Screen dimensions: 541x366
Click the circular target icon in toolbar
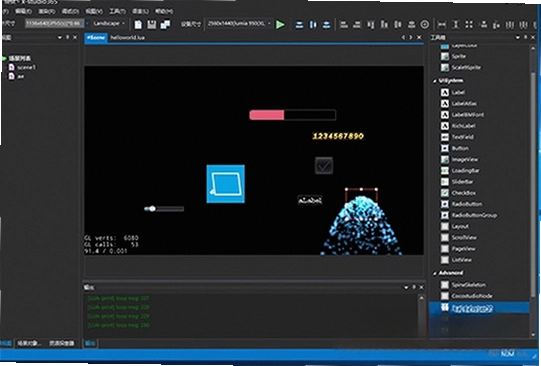(x=425, y=24)
